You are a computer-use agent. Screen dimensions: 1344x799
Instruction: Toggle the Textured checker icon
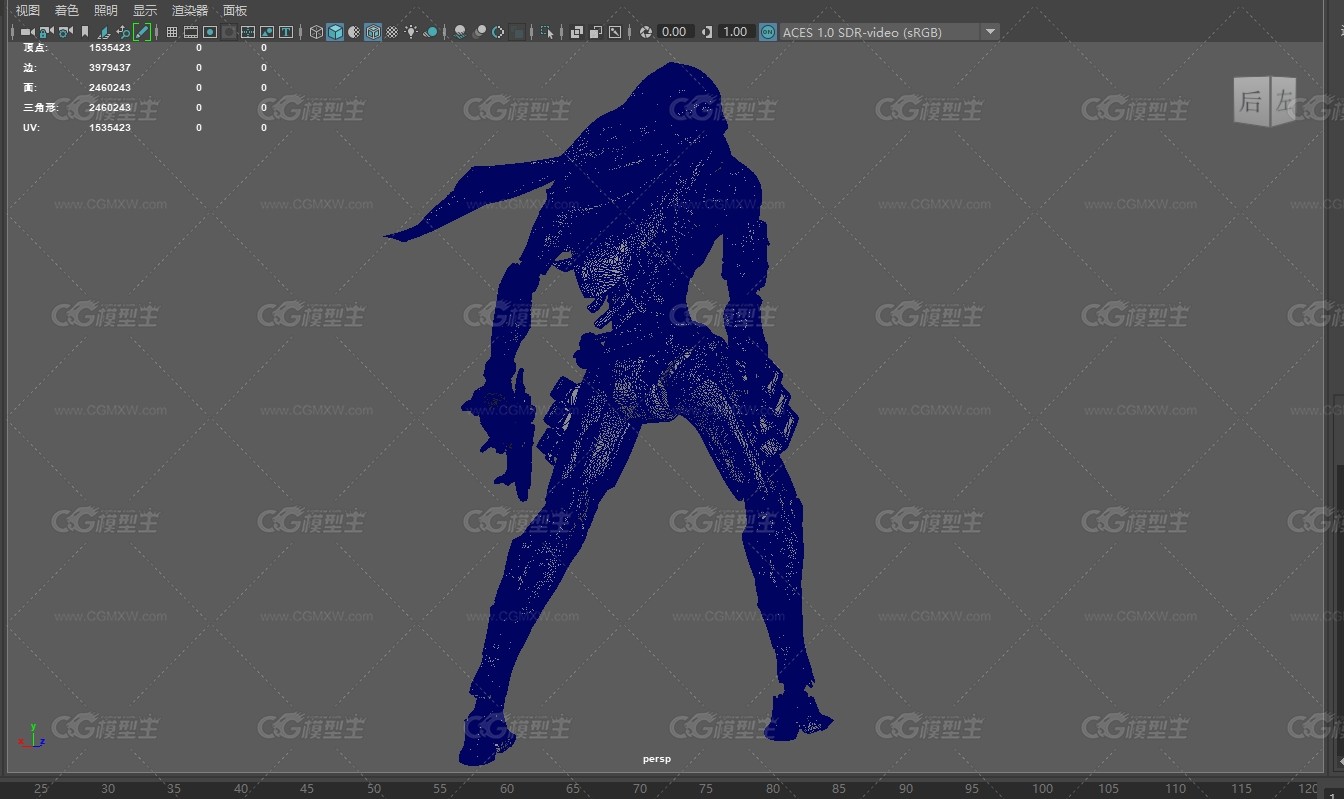click(x=392, y=32)
